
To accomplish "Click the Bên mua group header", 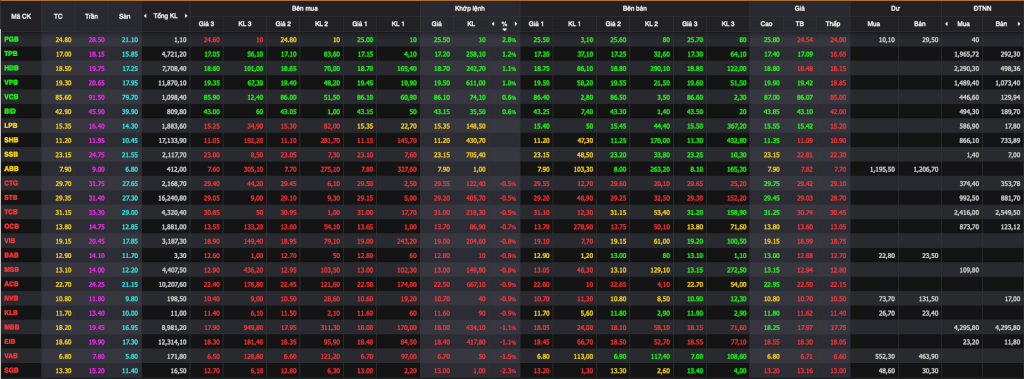I will click(x=304, y=7).
